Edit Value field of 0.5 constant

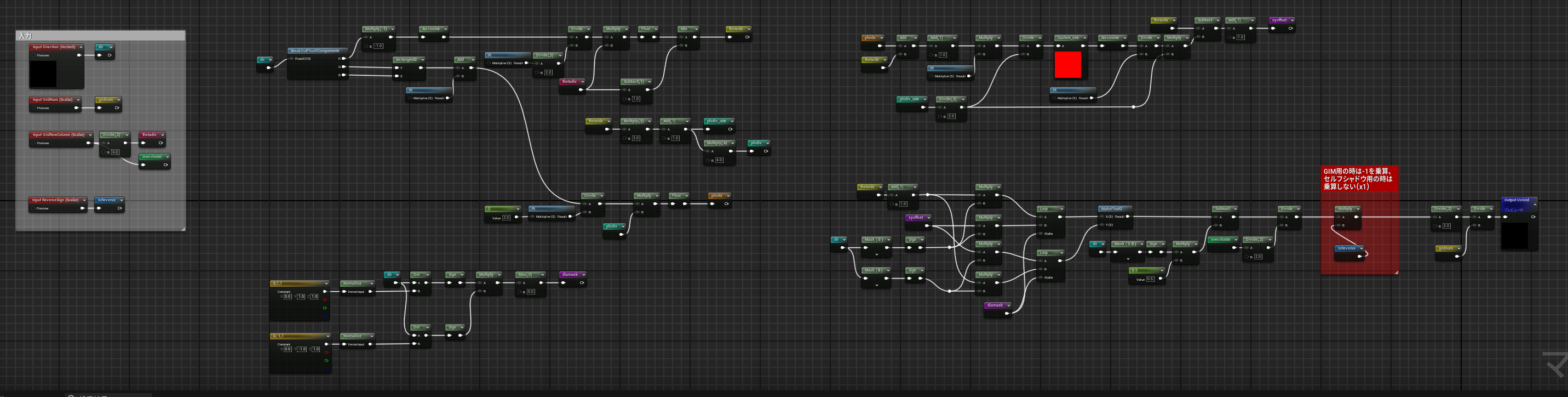pyautogui.click(x=1150, y=279)
